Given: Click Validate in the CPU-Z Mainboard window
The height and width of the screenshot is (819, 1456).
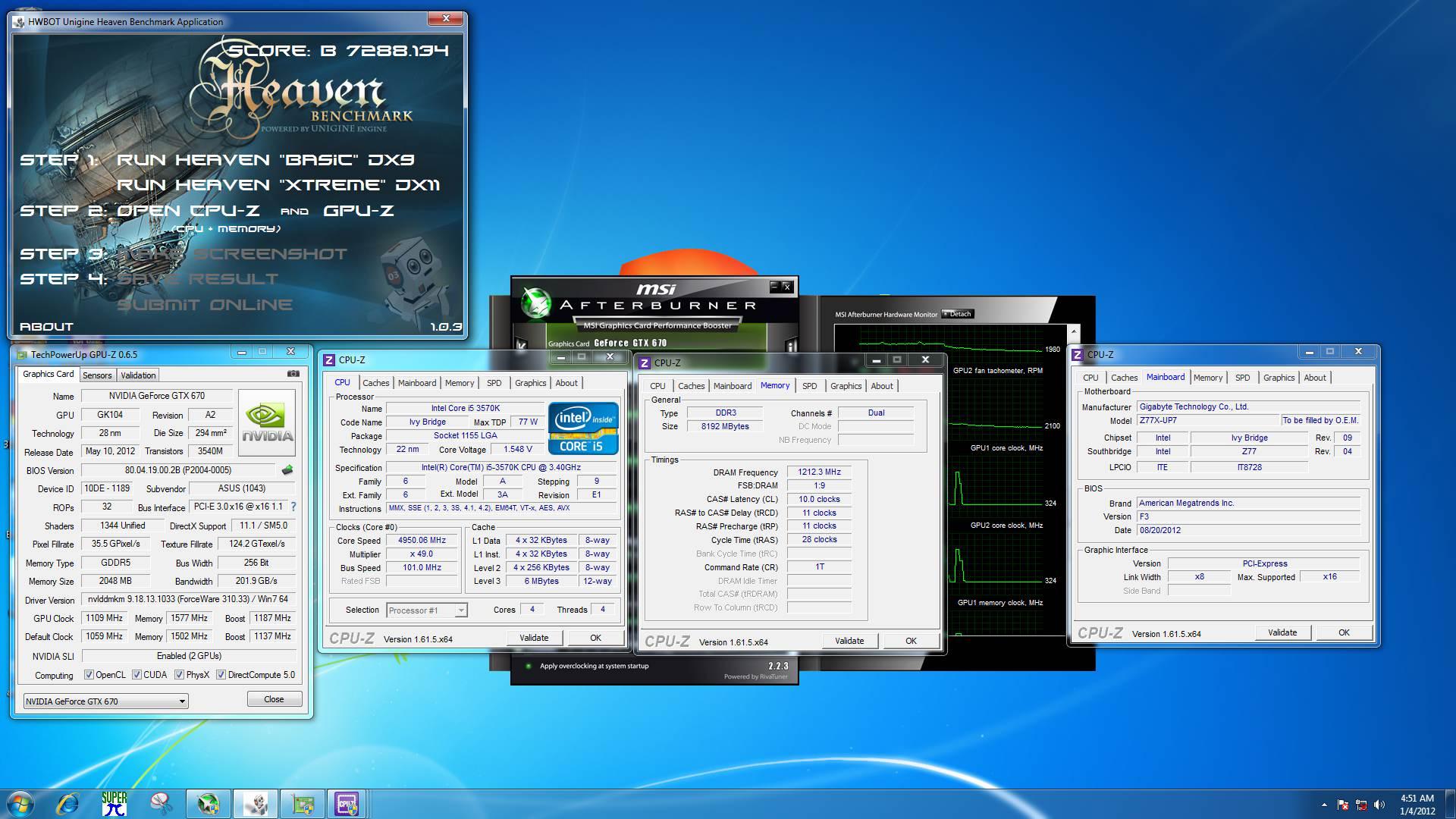Looking at the screenshot, I should tap(1282, 632).
